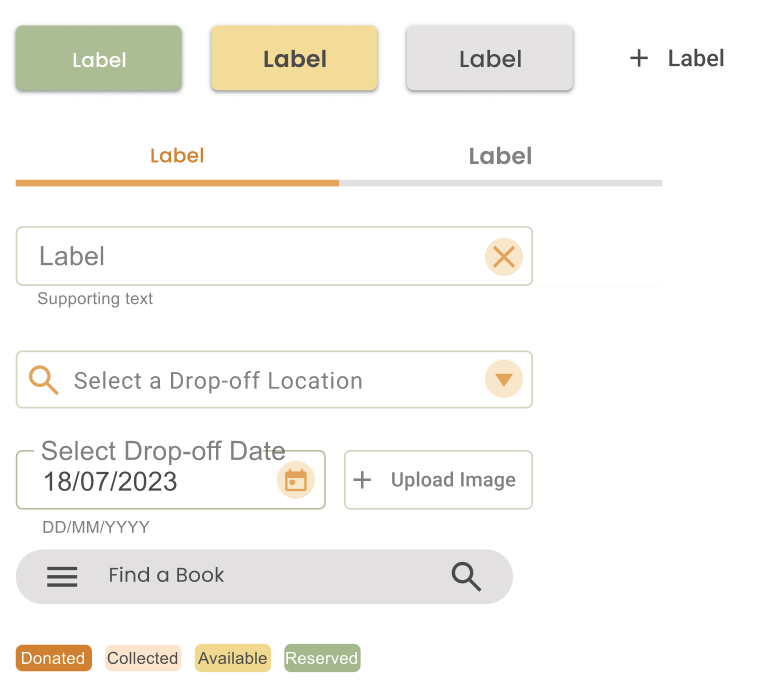
Task: Open the hamburger menu in search bar
Action: coord(62,577)
